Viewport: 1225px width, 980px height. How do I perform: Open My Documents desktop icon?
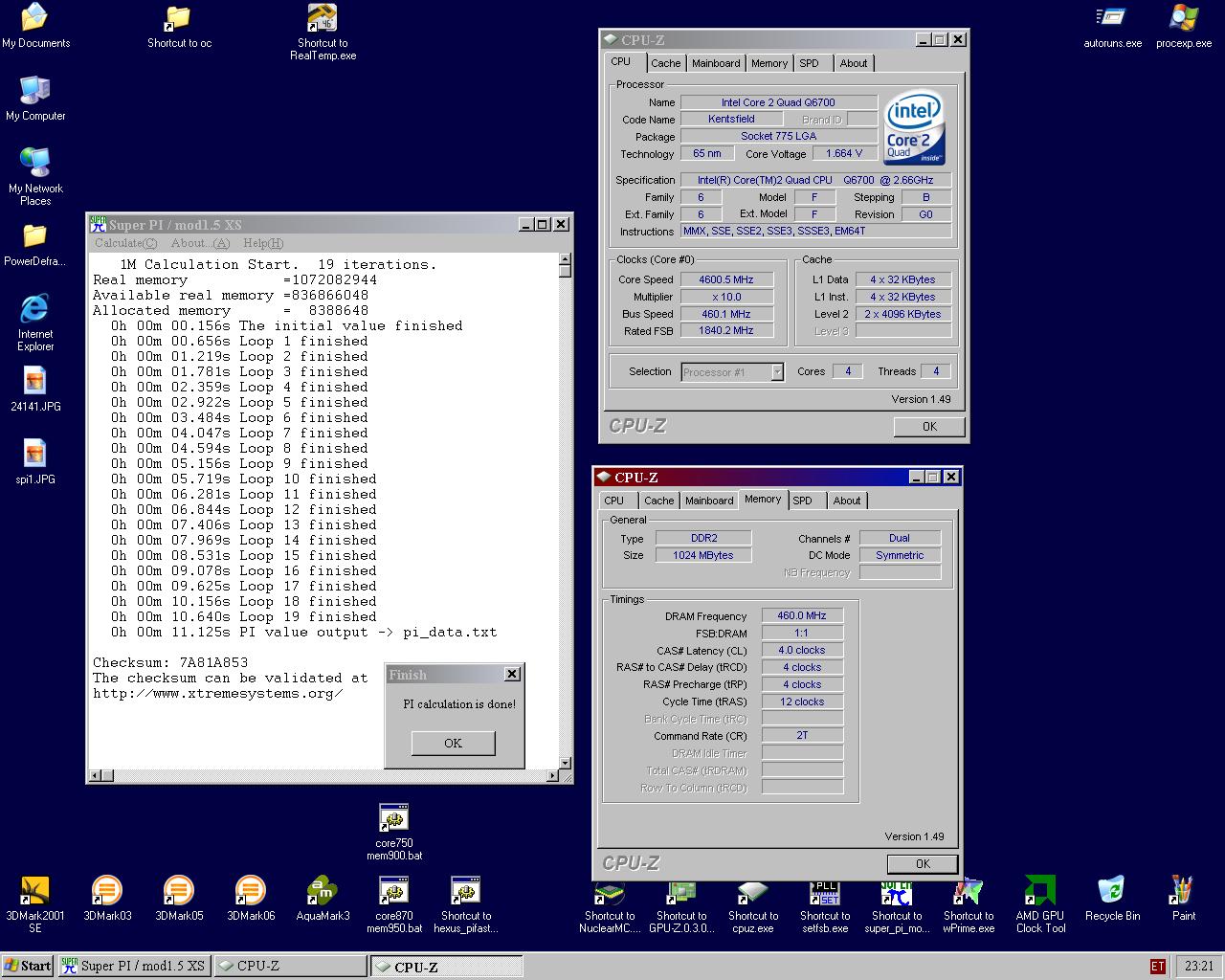click(x=35, y=26)
